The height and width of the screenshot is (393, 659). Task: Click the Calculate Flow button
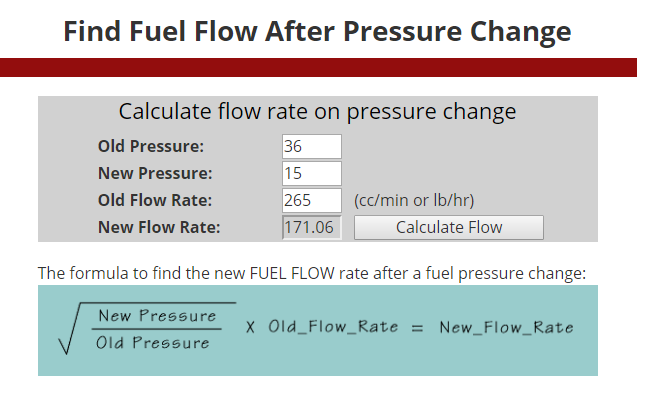[448, 227]
